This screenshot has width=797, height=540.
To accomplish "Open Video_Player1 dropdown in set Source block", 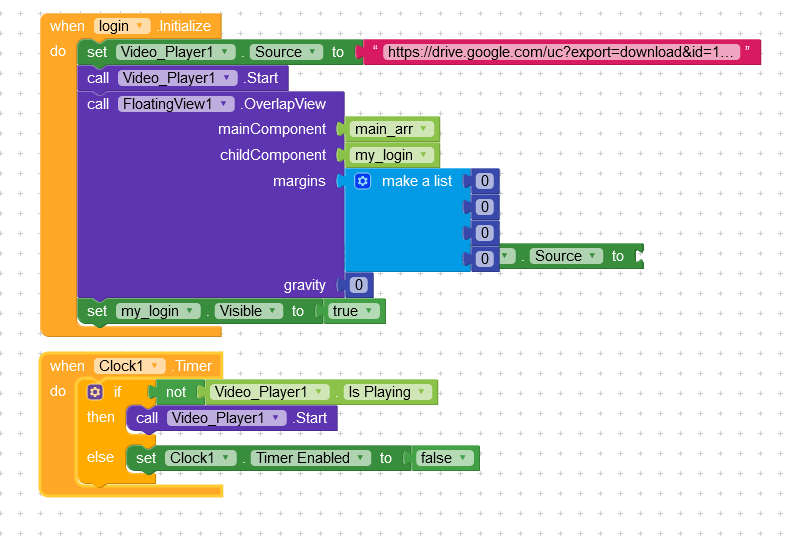I will (176, 52).
